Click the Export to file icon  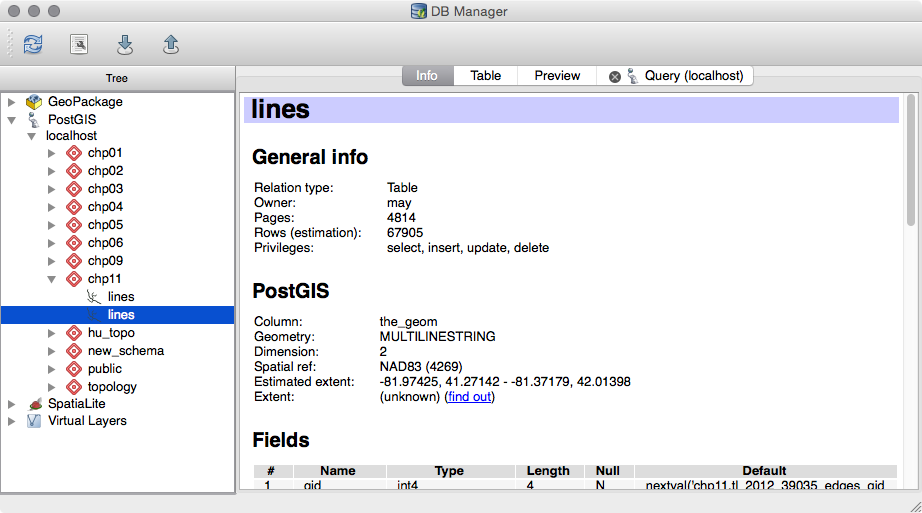click(x=171, y=44)
